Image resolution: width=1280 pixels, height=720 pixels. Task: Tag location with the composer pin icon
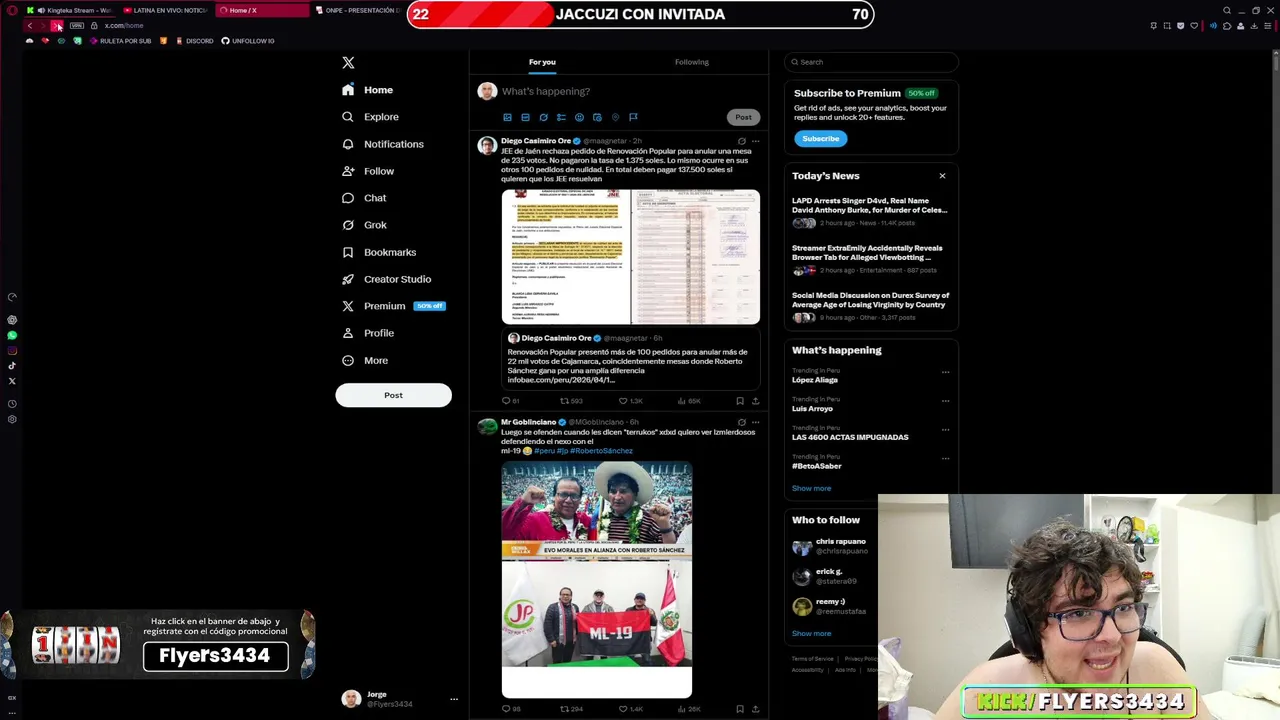tap(615, 117)
